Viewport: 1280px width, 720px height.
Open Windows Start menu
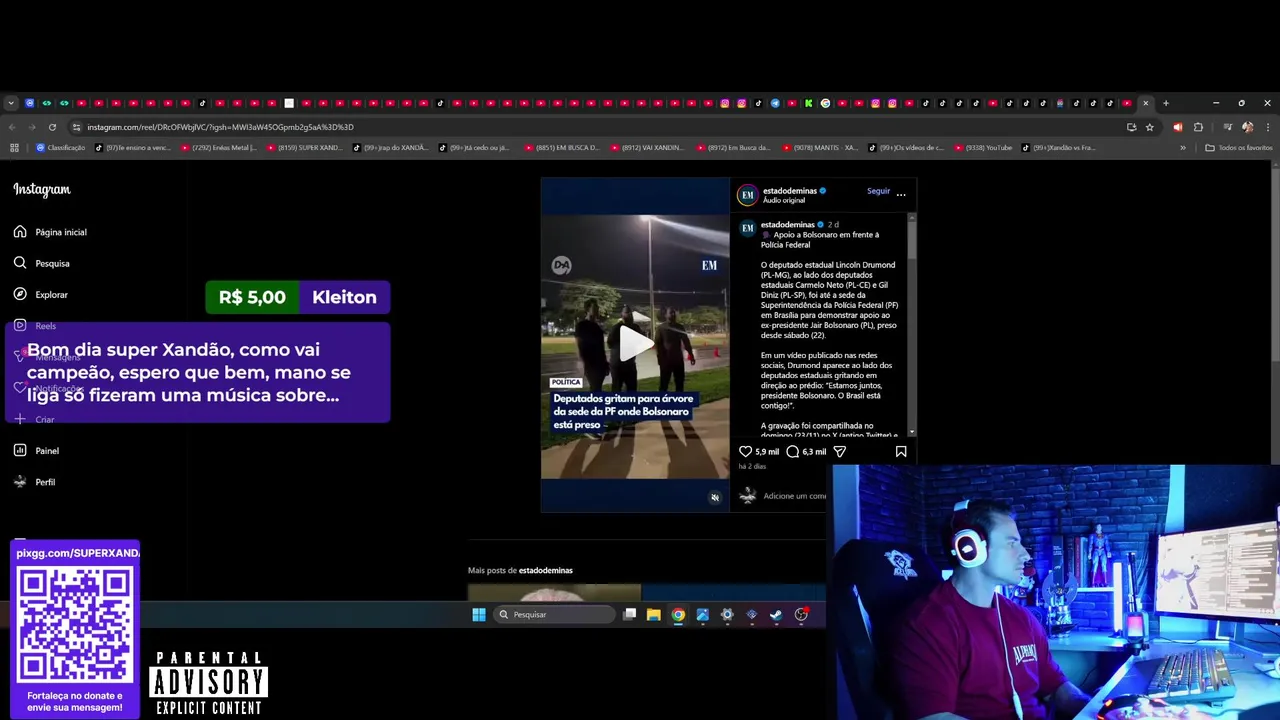pos(479,615)
